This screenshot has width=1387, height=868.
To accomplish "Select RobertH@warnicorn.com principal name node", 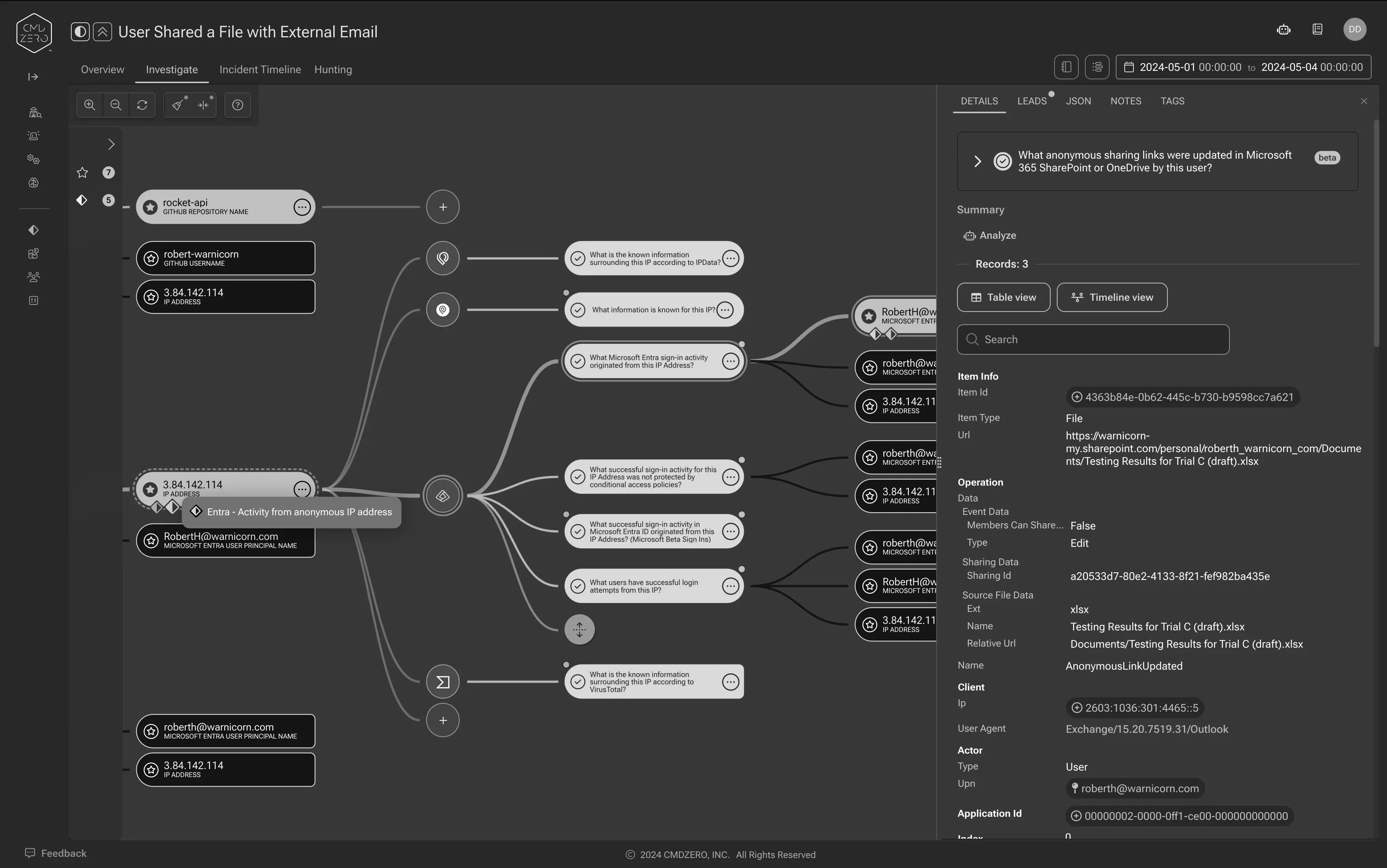I will tap(225, 540).
